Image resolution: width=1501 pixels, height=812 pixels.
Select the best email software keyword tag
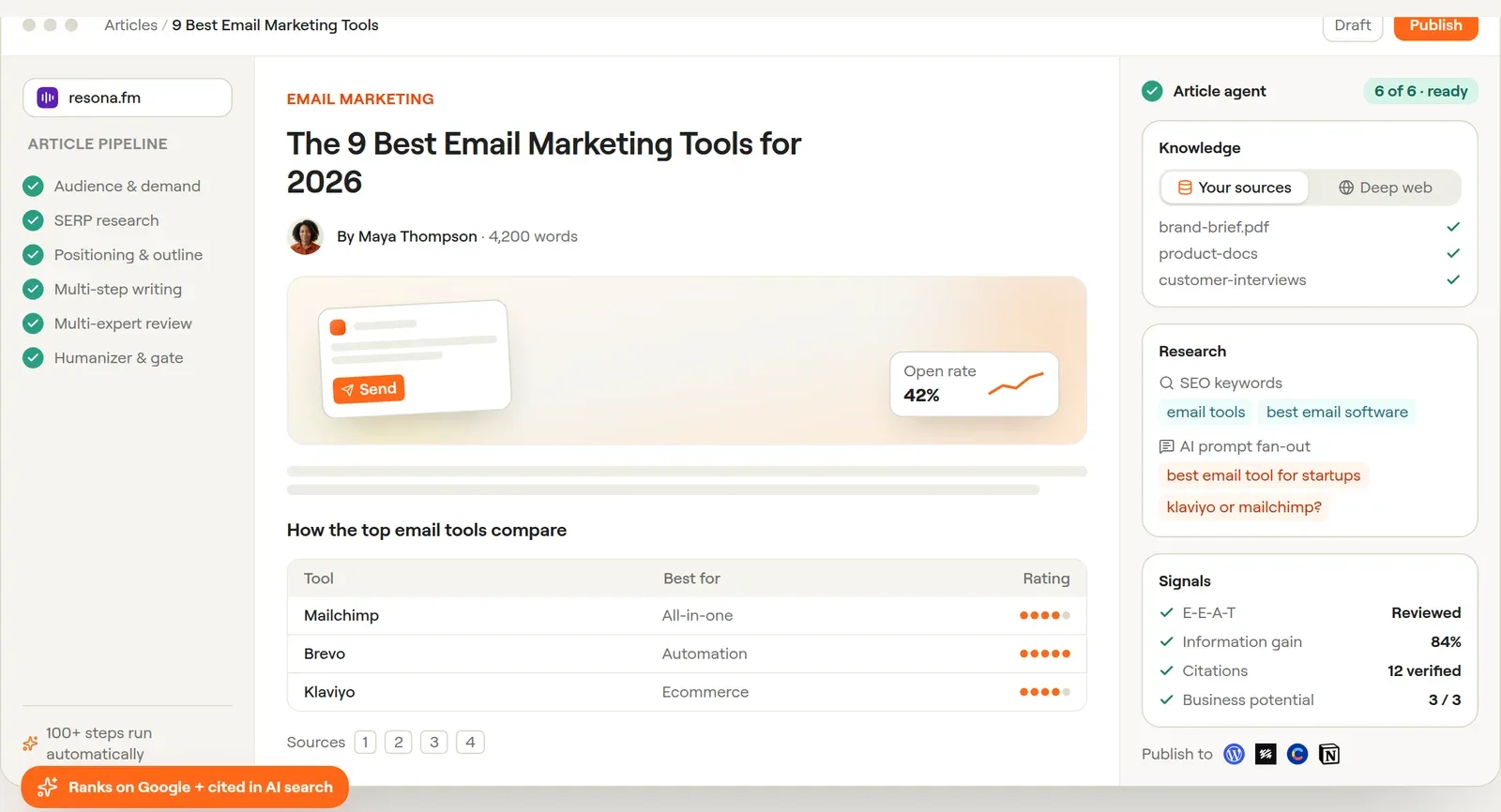pyautogui.click(x=1337, y=412)
